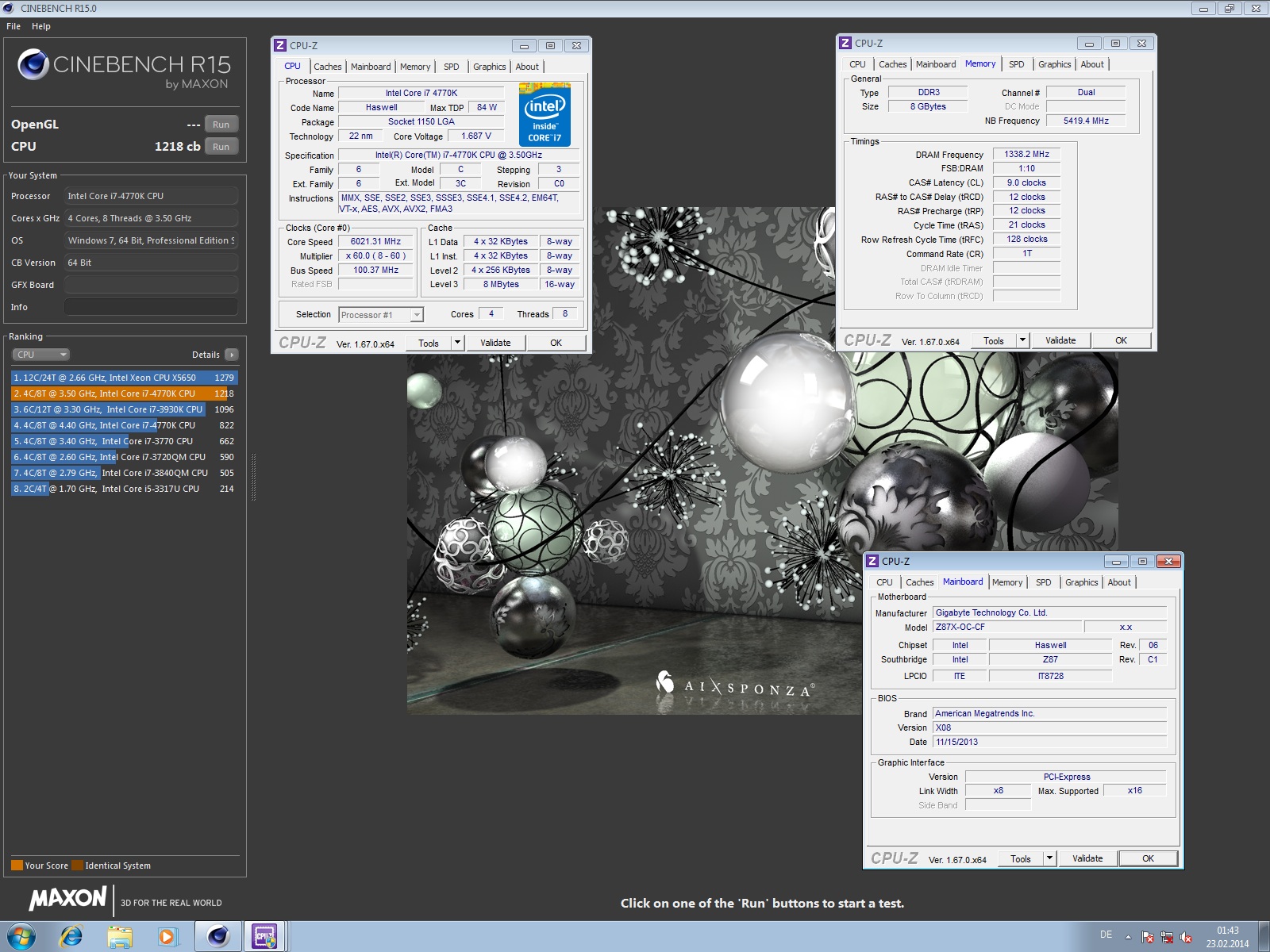Viewport: 1270px width, 952px height.
Task: Click the MAXON logo at bottom left
Action: [67, 898]
